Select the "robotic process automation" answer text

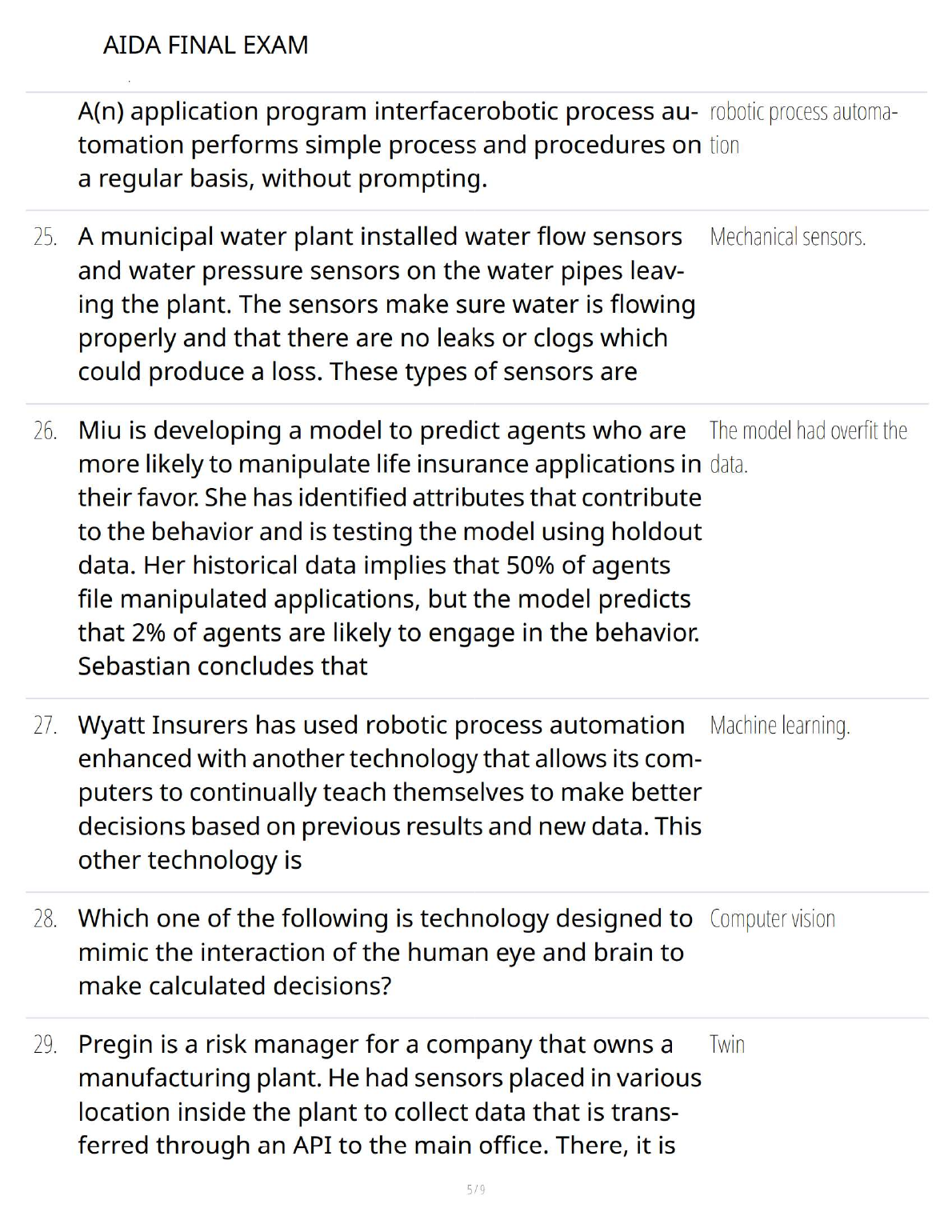pos(802,128)
